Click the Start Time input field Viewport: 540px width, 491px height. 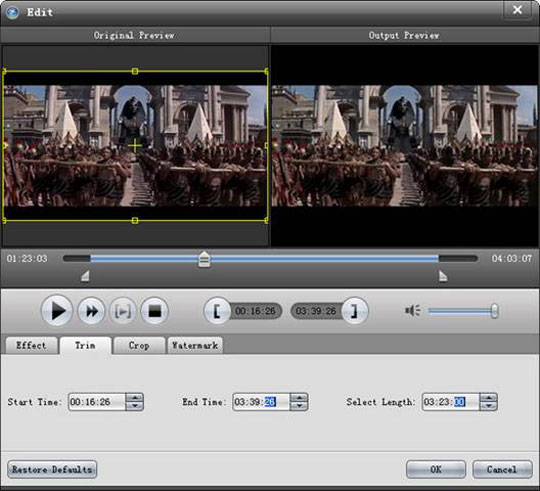coord(97,402)
